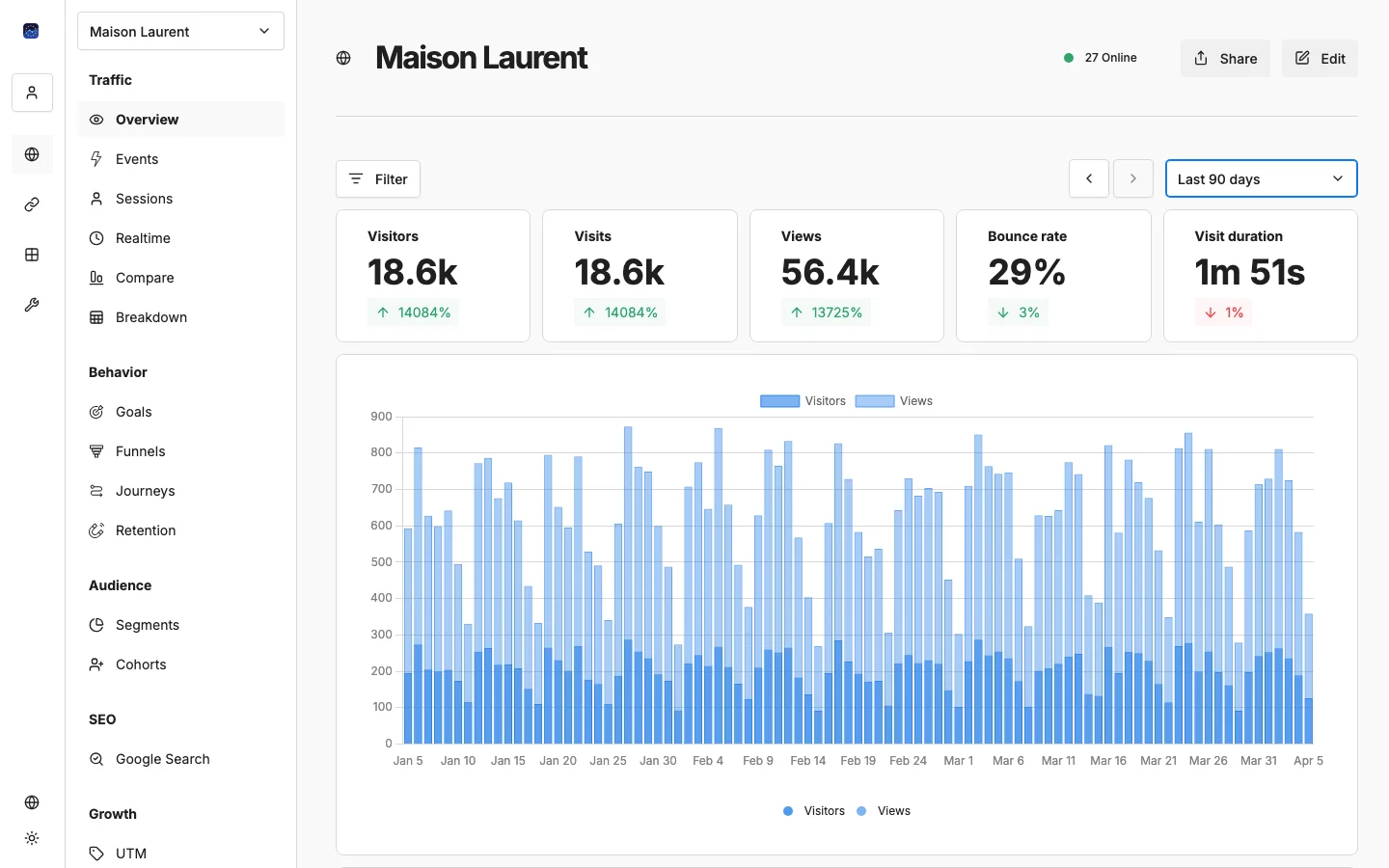
Task: Open the Journeys page
Action: [180, 491]
